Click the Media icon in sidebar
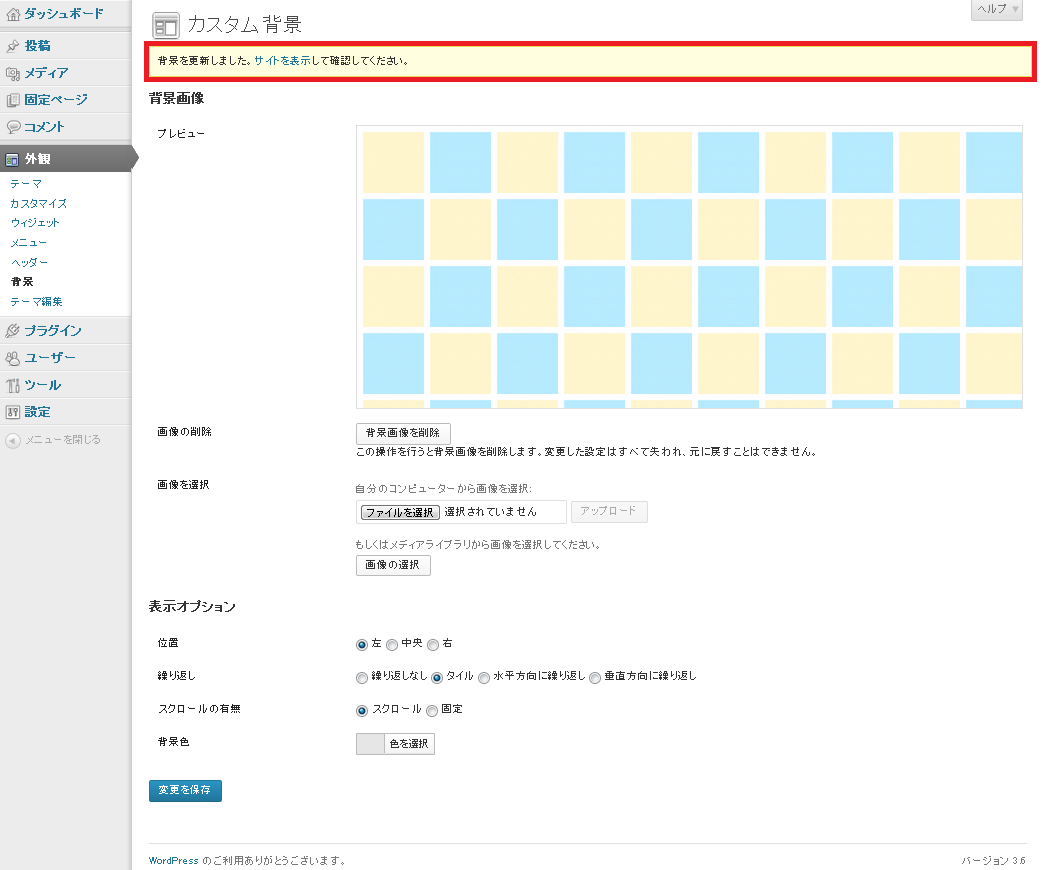The width and height of the screenshot is (1045, 870). point(13,73)
